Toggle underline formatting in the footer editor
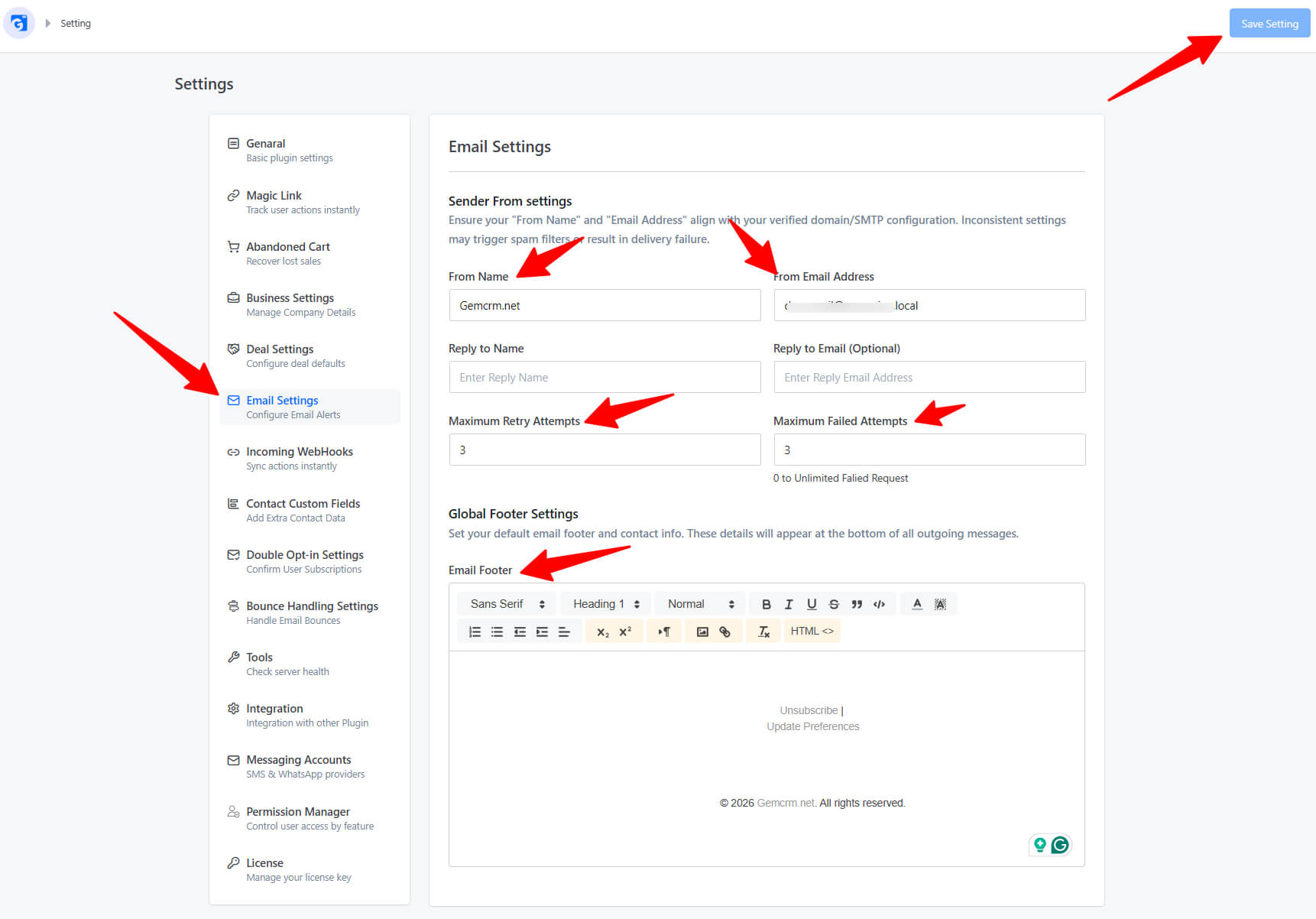1316x919 pixels. coord(812,604)
